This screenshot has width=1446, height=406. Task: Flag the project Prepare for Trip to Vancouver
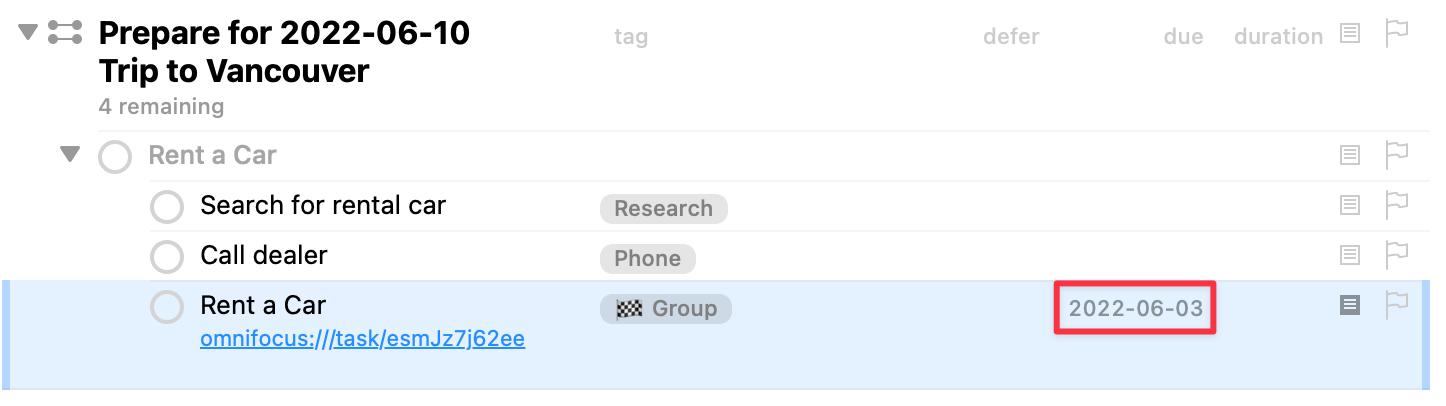point(1397,33)
